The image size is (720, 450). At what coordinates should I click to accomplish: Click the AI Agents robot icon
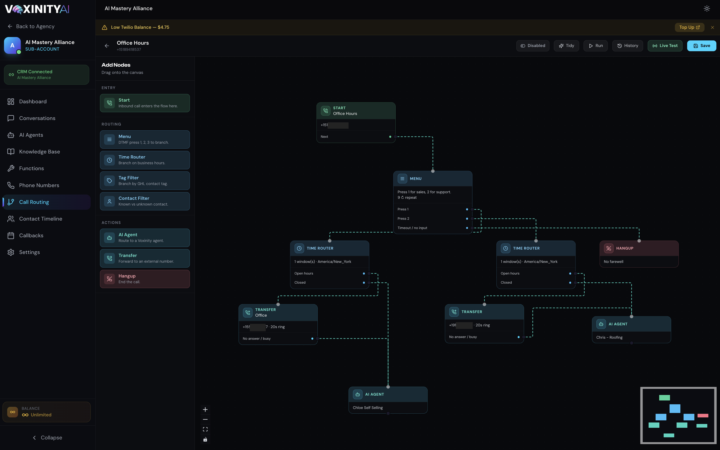click(x=11, y=135)
